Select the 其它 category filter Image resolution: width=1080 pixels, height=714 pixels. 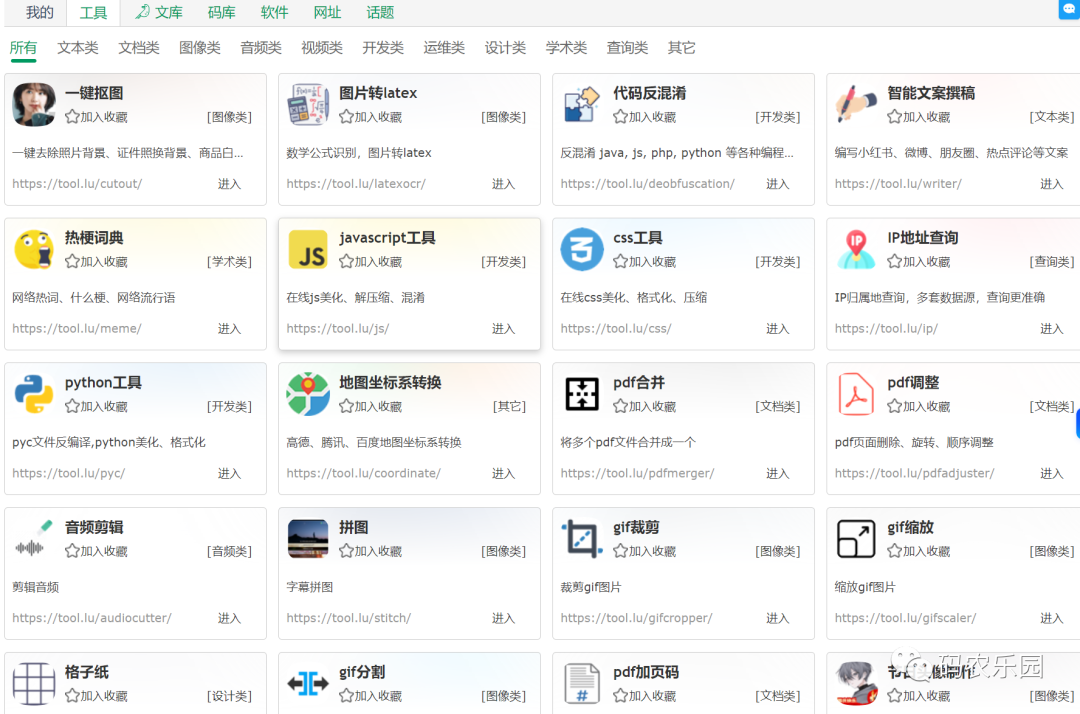(x=681, y=48)
